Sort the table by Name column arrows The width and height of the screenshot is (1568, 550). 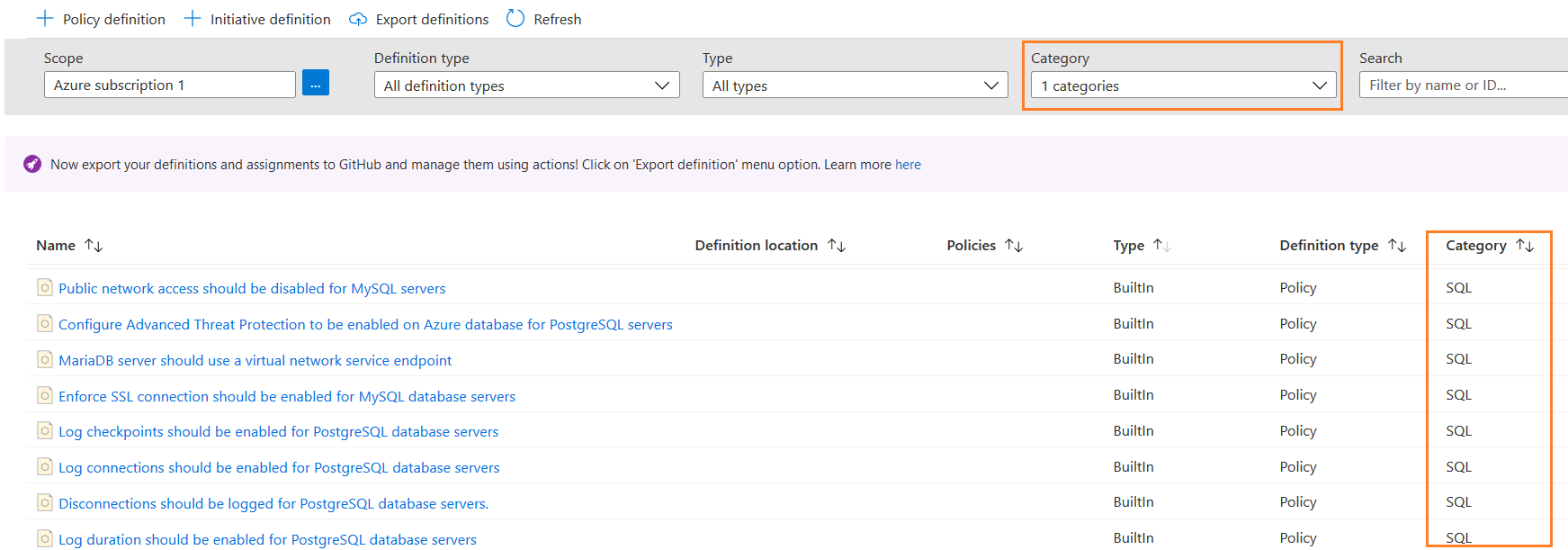[94, 245]
